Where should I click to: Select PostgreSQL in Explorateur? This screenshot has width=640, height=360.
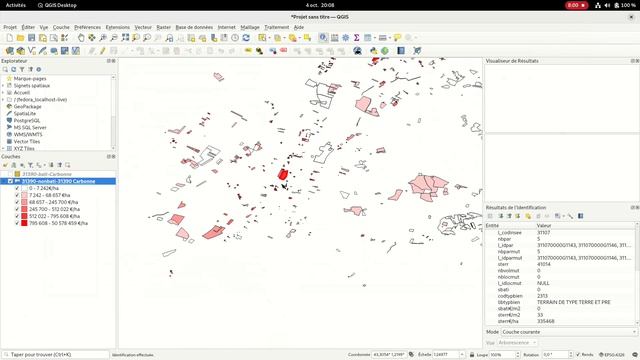(x=27, y=120)
